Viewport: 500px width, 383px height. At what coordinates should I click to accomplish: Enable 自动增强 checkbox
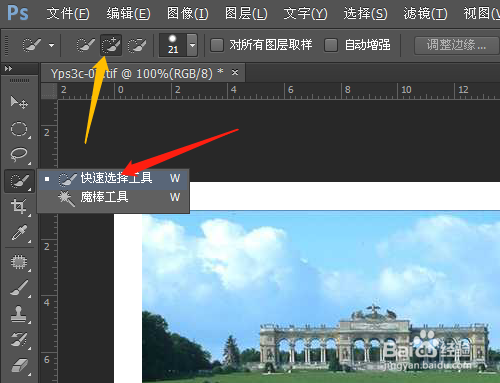(x=331, y=45)
